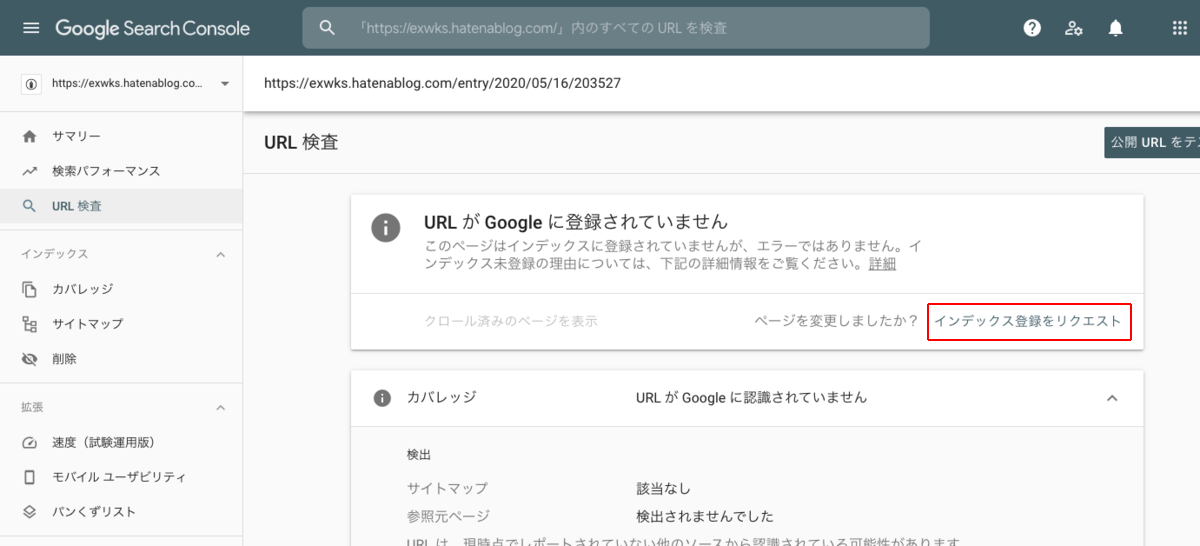Collapse the 拡張 section
The width and height of the screenshot is (1200, 546).
coord(221,408)
